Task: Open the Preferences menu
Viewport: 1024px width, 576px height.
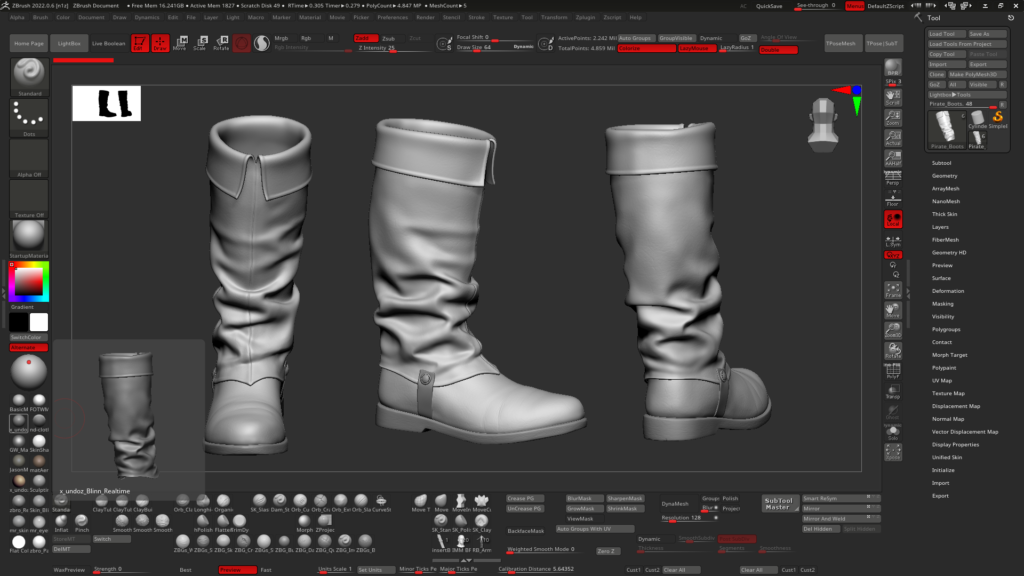Action: (392, 17)
